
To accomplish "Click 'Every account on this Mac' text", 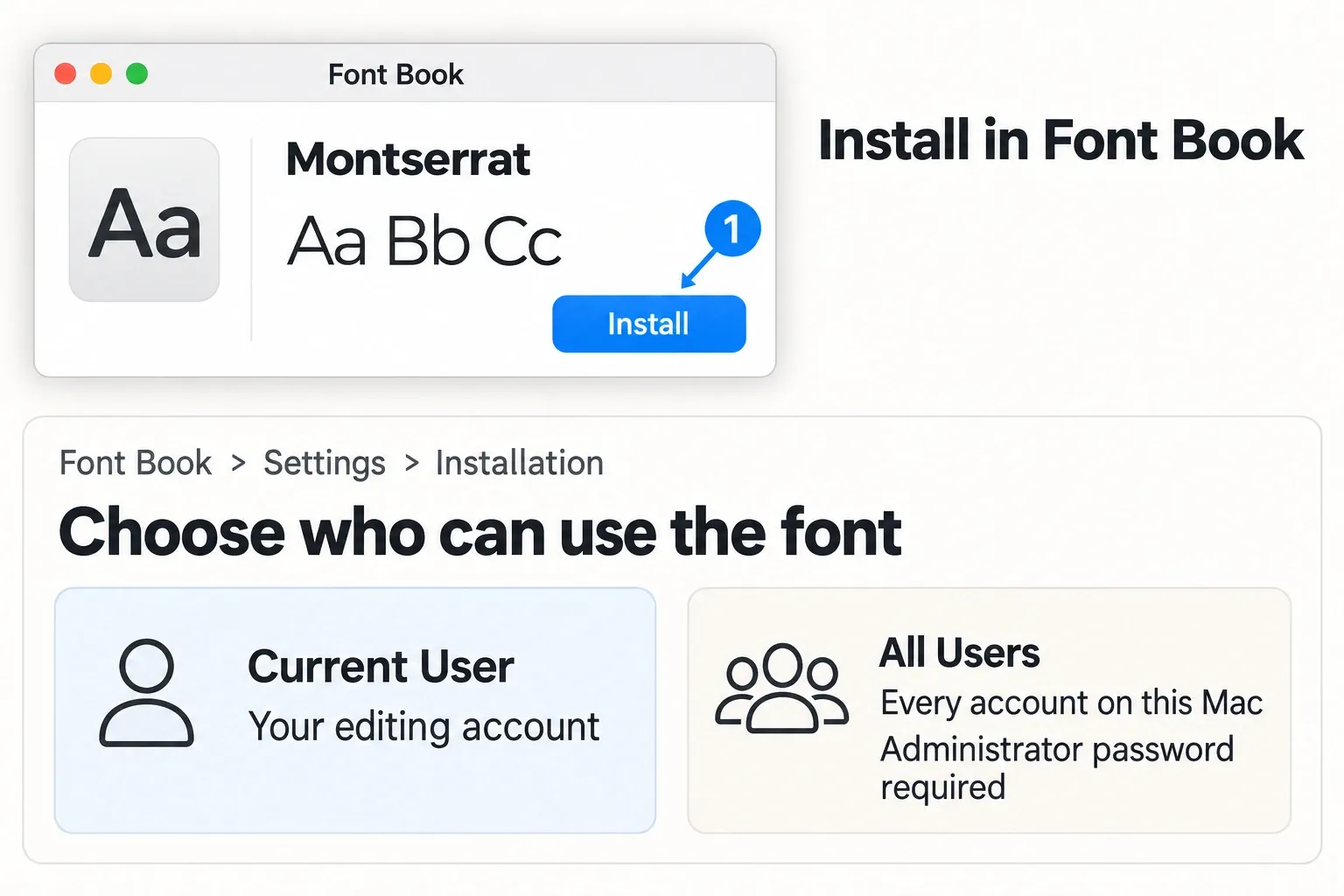I will 1072,703.
